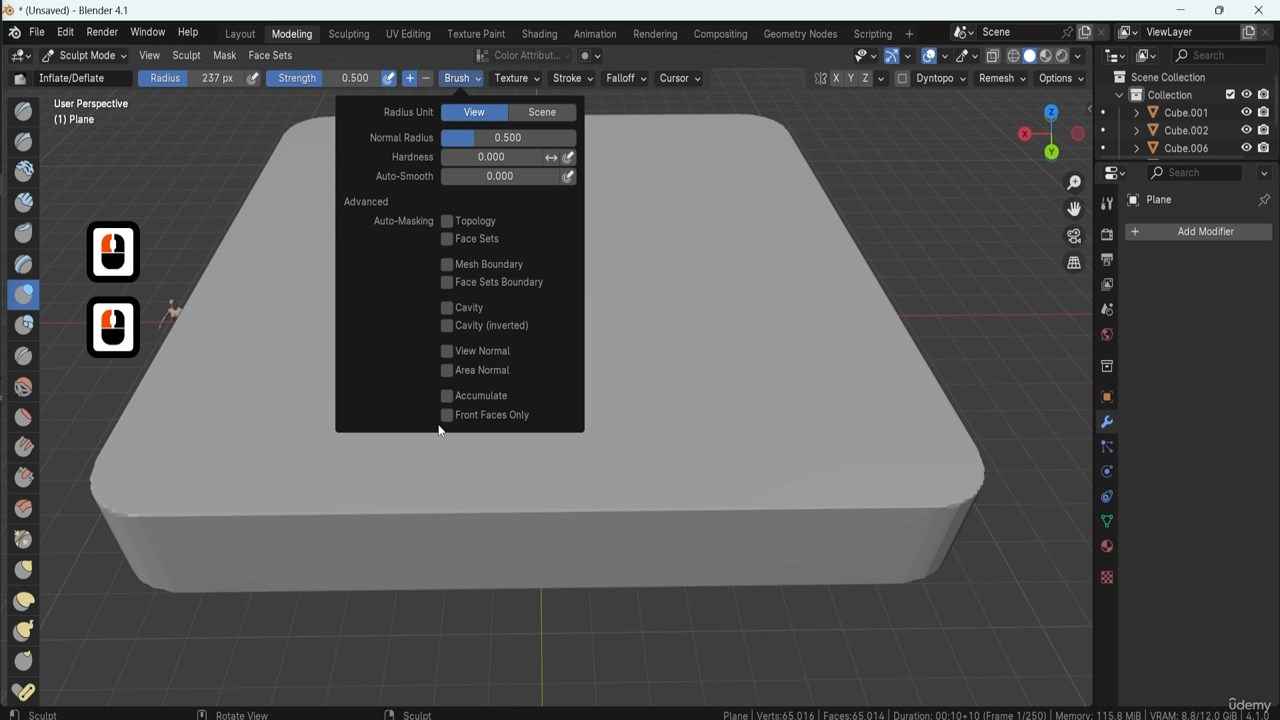Adjust the Normal Radius slider
The height and width of the screenshot is (720, 1280).
(508, 138)
